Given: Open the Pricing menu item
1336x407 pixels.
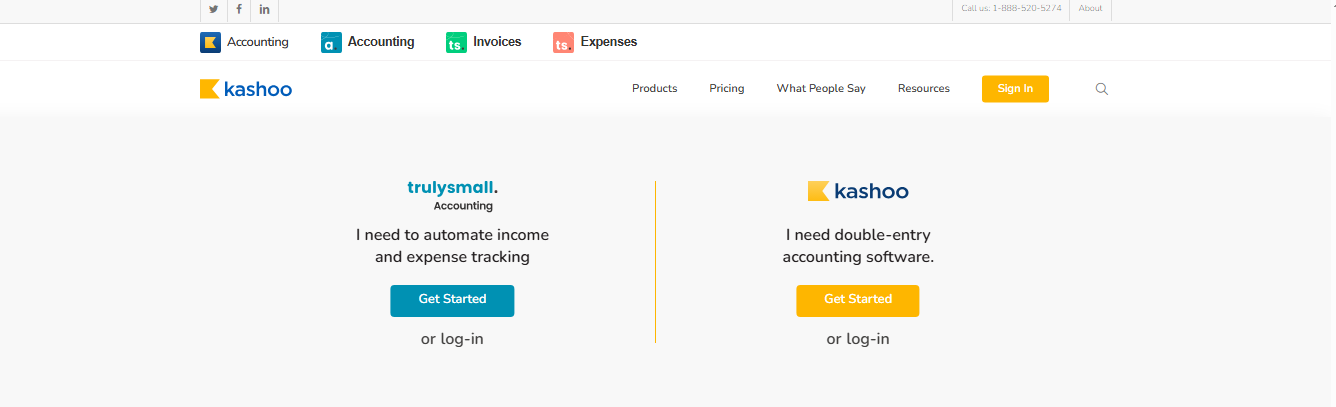Looking at the screenshot, I should click(x=727, y=89).
